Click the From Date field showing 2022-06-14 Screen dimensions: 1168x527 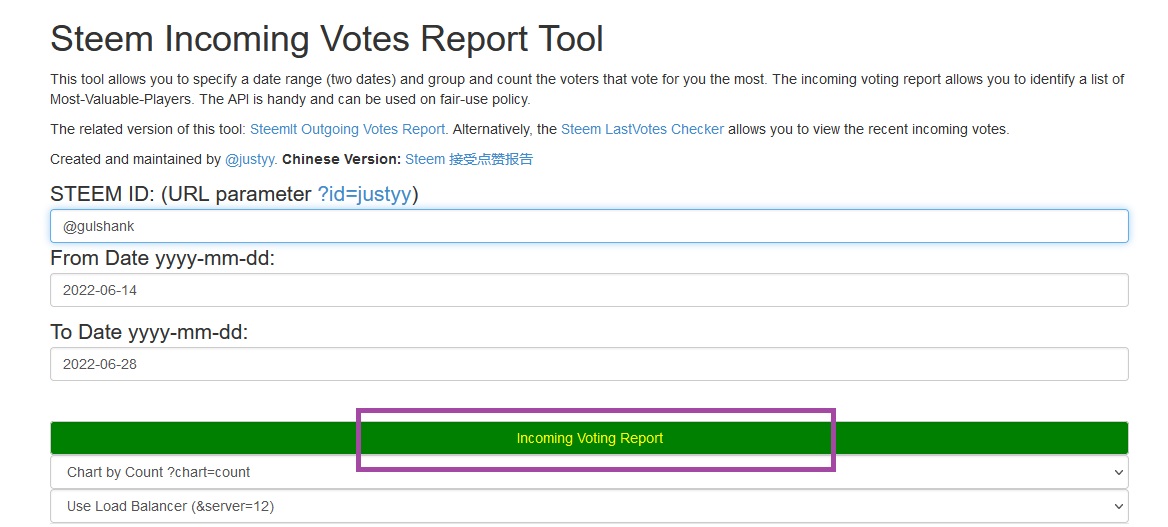[x=589, y=290]
